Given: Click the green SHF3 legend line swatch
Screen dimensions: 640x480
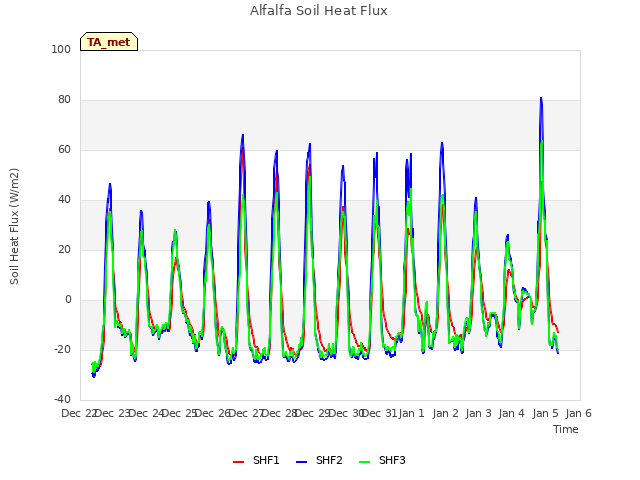Looking at the screenshot, I should click(x=364, y=462).
